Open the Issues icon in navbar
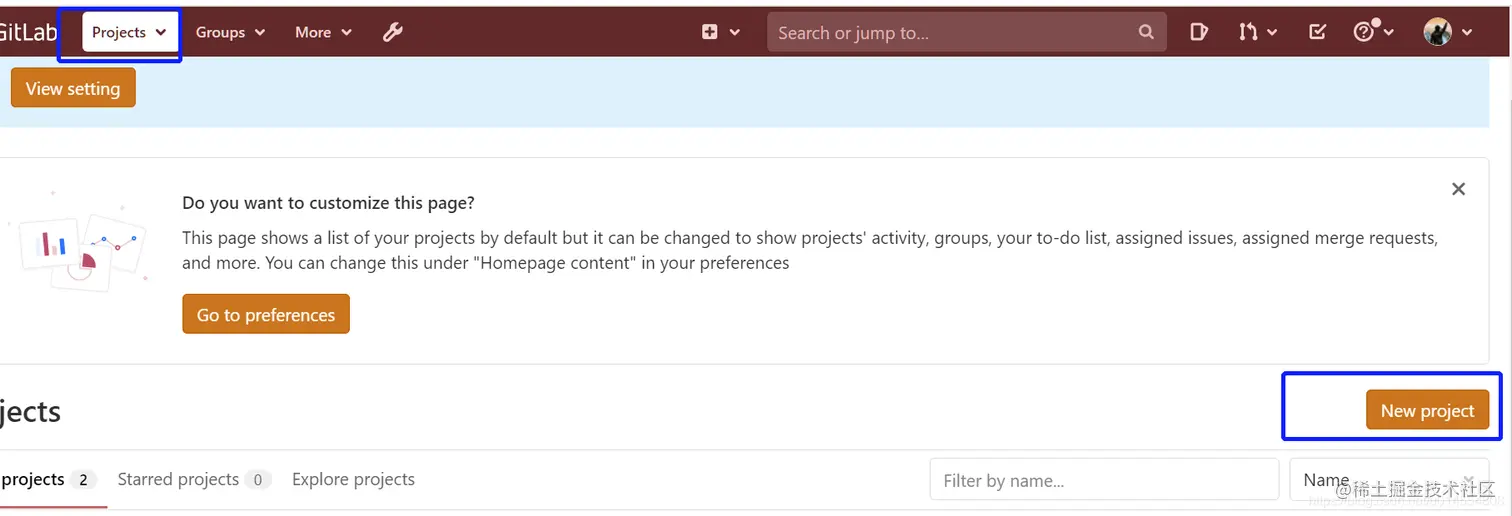This screenshot has width=1512, height=516. point(1198,32)
